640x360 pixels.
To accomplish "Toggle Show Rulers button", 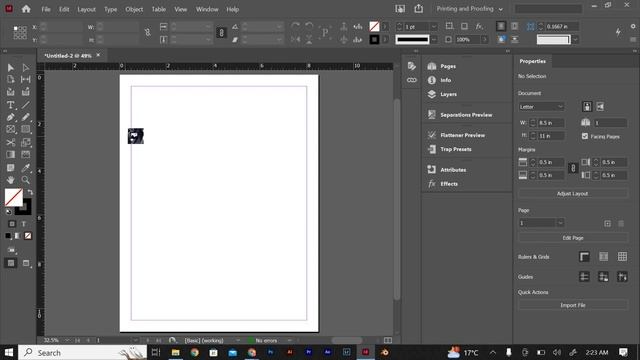I will coord(584,257).
